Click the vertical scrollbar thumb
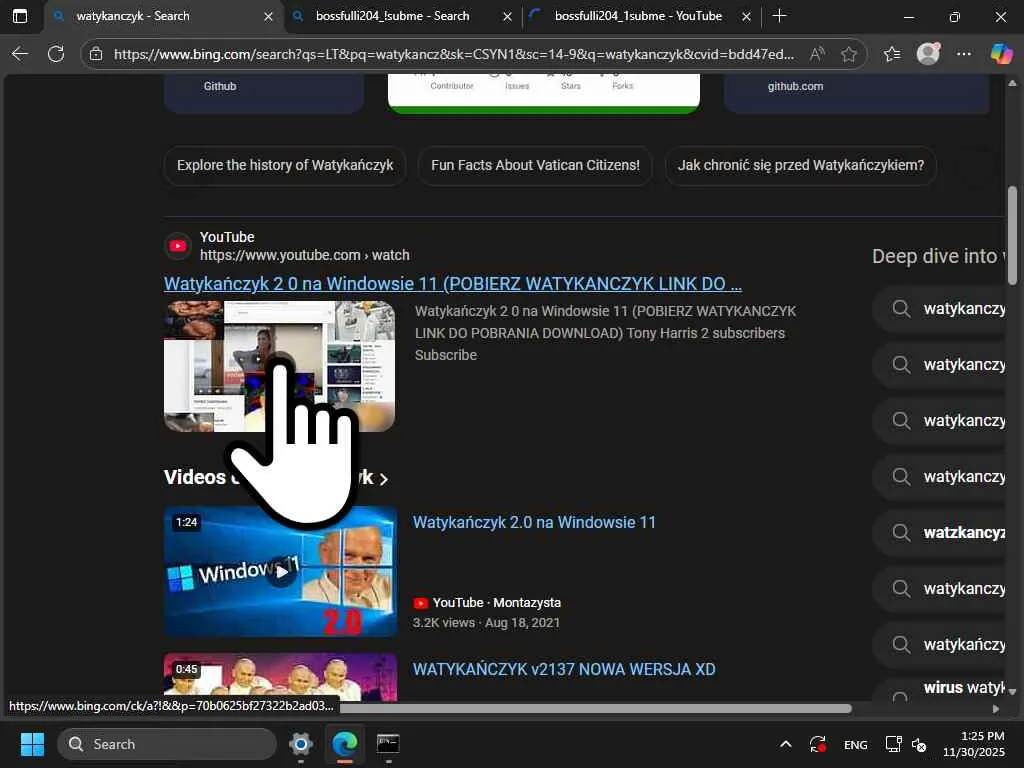The image size is (1024, 768). pos(1012,235)
